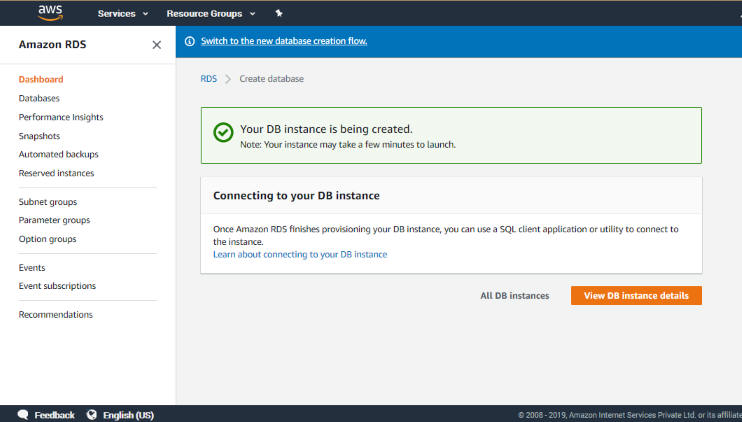This screenshot has height=422, width=742.
Task: Click View DB instance details button
Action: tap(636, 296)
